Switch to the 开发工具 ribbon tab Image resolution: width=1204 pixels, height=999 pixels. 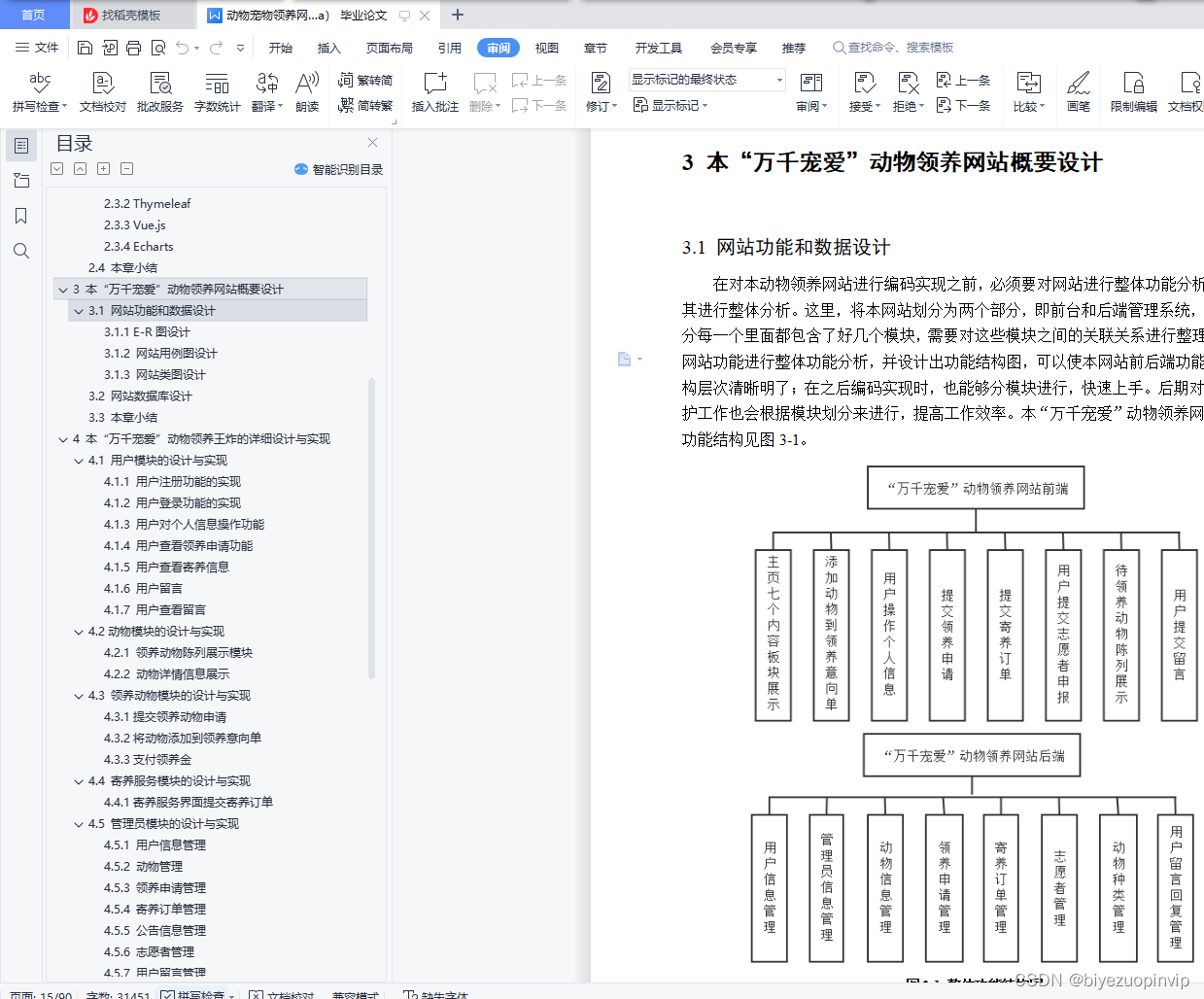[659, 48]
